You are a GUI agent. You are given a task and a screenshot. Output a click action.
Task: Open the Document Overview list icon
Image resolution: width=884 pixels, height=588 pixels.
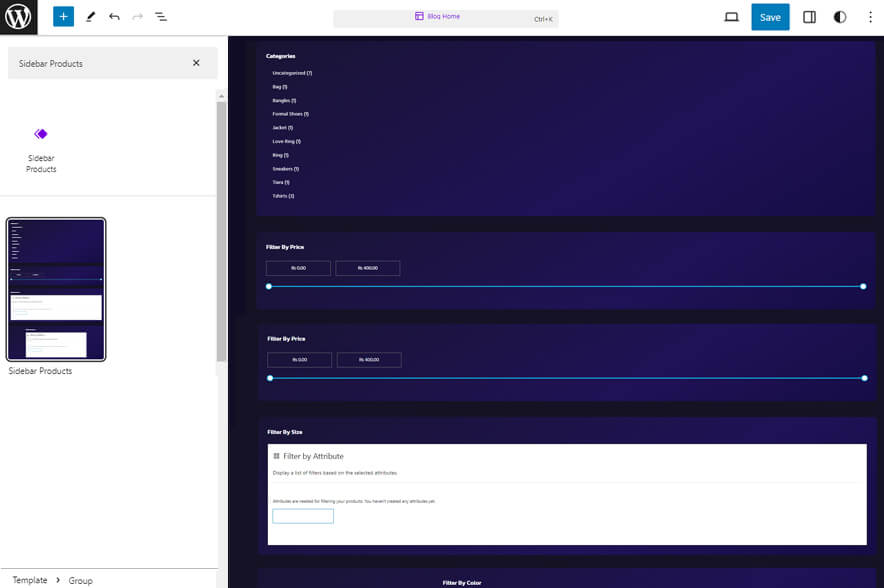coord(161,17)
